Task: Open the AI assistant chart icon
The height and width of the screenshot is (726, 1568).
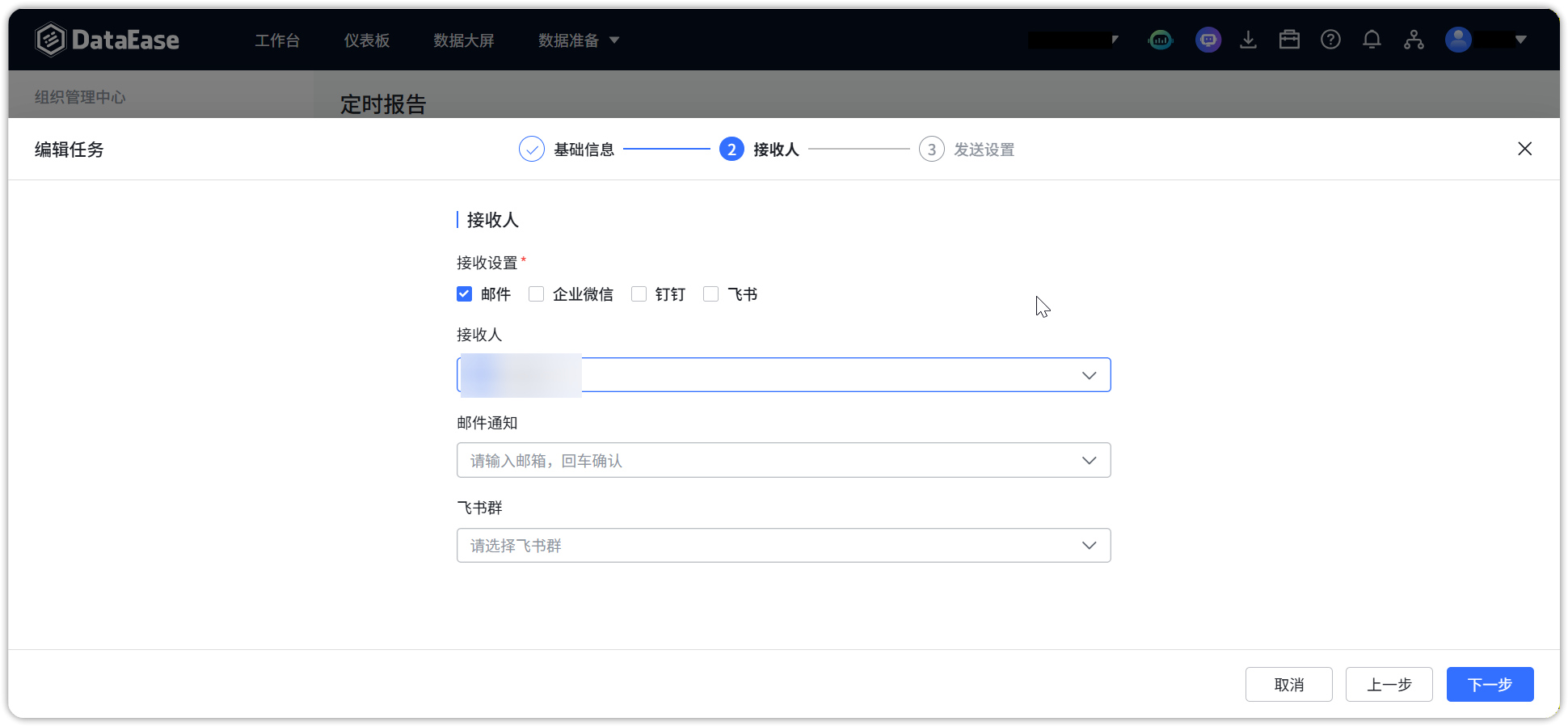Action: (1161, 40)
